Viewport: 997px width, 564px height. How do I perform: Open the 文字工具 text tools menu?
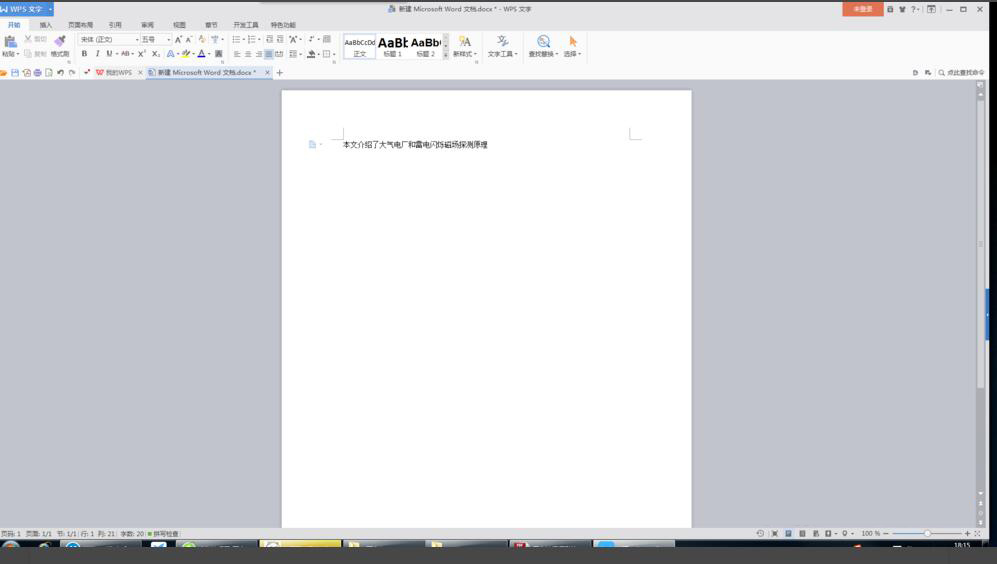click(502, 46)
